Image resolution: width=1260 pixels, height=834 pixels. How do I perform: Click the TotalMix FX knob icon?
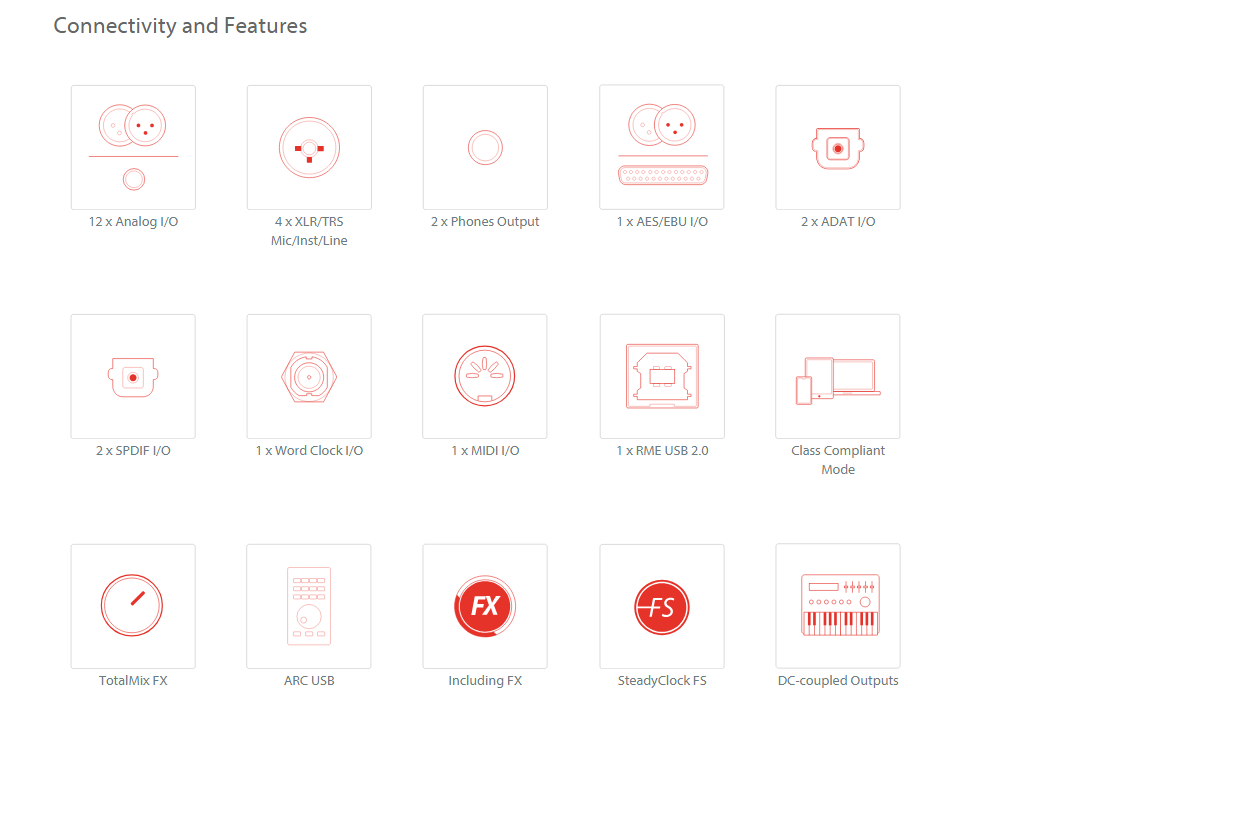point(133,606)
